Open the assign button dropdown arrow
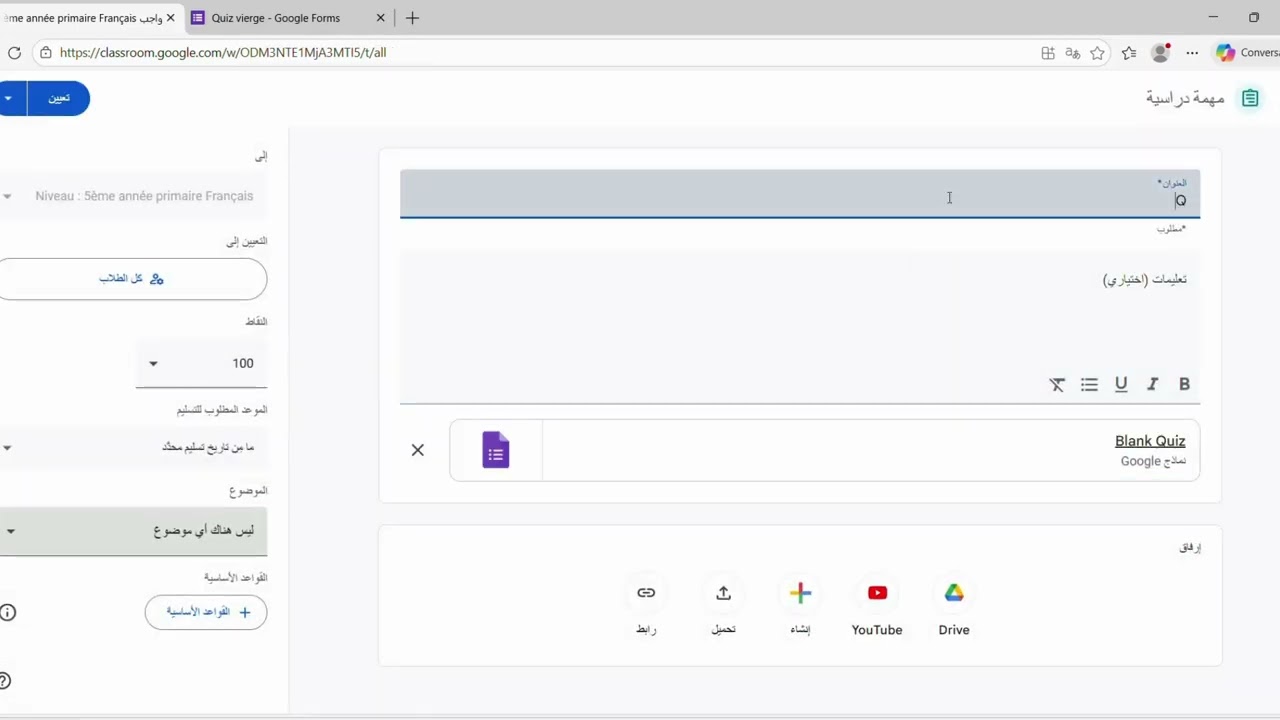This screenshot has width=1280, height=720. pos(9,98)
